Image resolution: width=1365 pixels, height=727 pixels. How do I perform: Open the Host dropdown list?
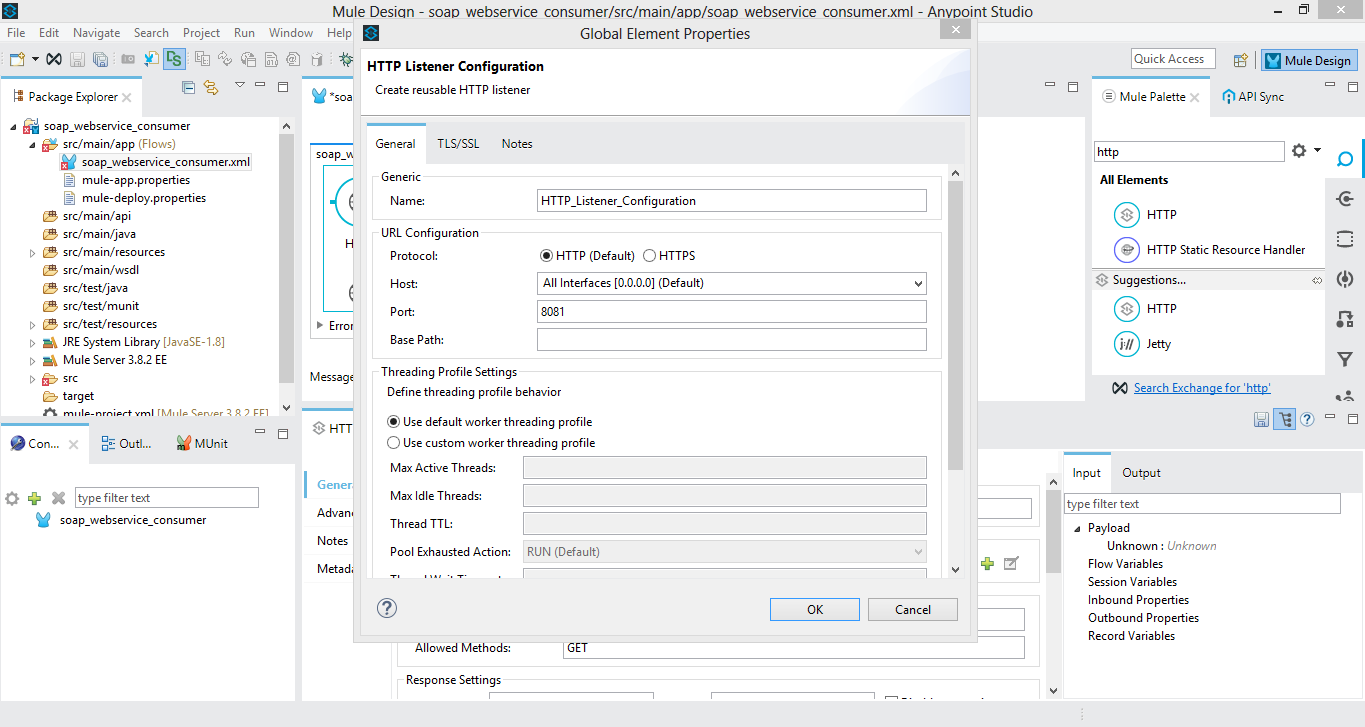click(x=918, y=284)
